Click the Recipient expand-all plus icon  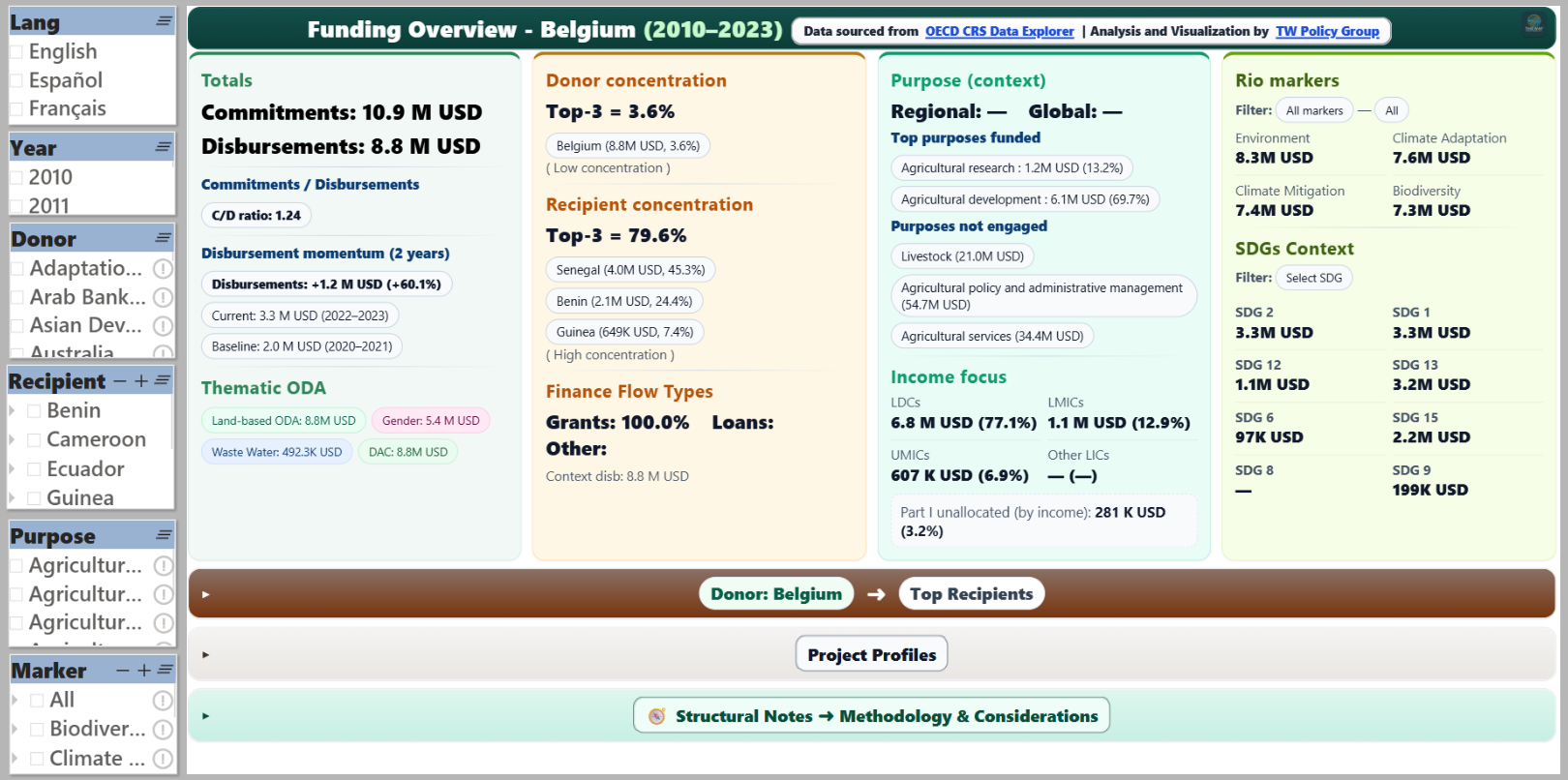point(141,381)
